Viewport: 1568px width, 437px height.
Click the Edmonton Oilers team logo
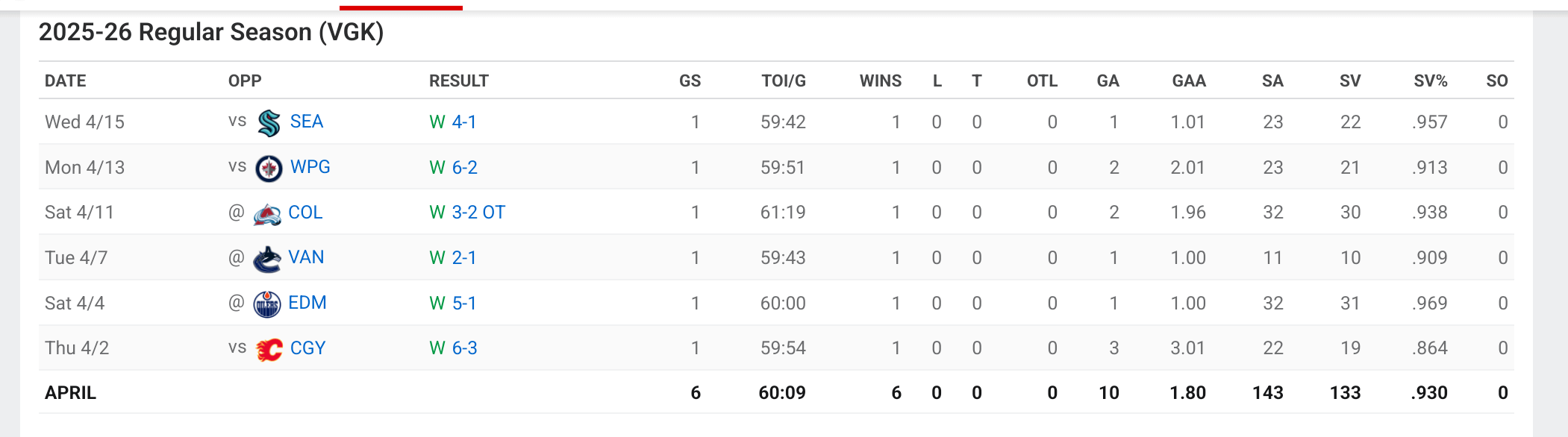(267, 304)
